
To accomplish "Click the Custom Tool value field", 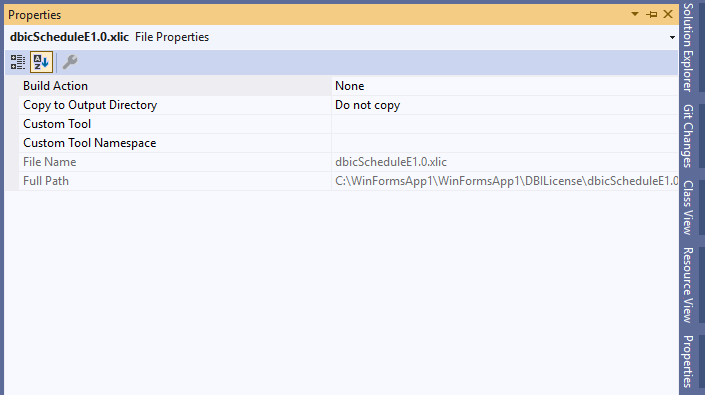I will pyautogui.click(x=505, y=124).
